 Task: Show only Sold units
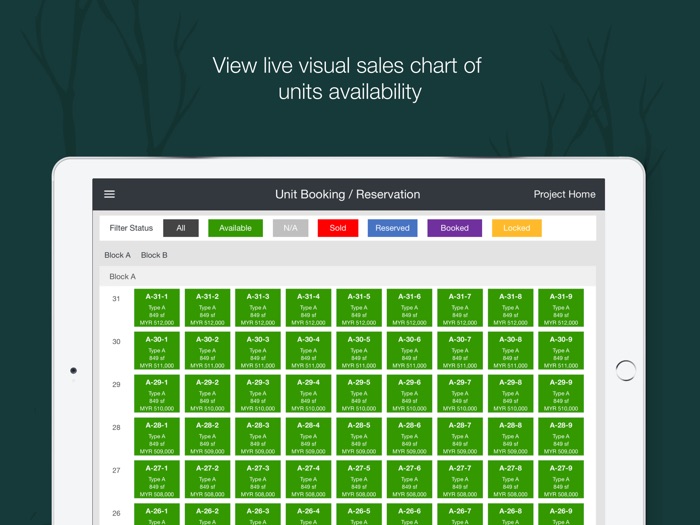338,228
